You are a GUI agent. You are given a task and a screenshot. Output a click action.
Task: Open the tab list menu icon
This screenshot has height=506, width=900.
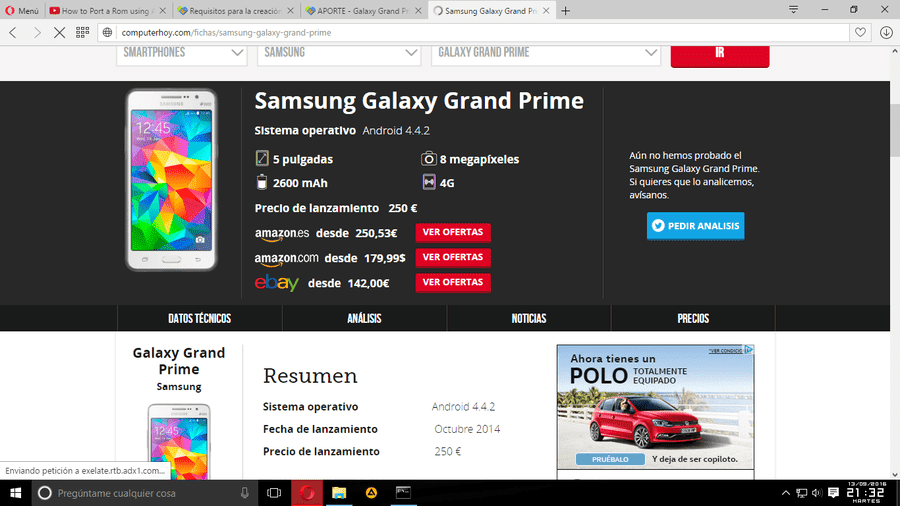tap(793, 10)
